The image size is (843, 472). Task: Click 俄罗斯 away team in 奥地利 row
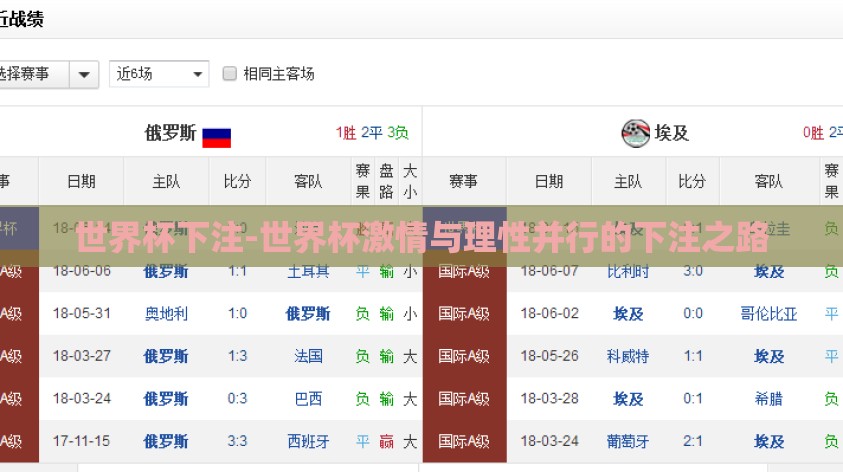[308, 313]
